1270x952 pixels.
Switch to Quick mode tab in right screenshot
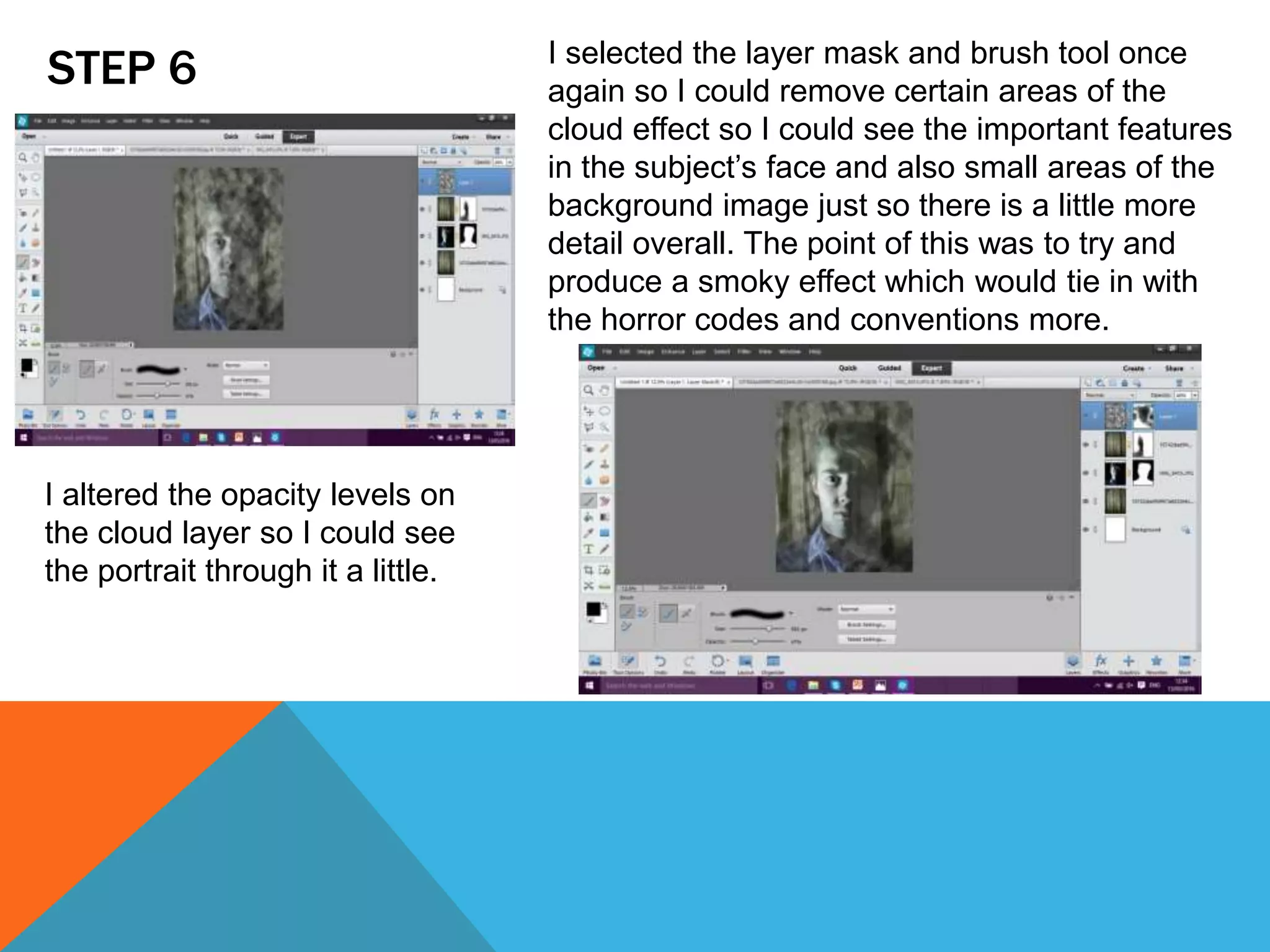[848, 368]
